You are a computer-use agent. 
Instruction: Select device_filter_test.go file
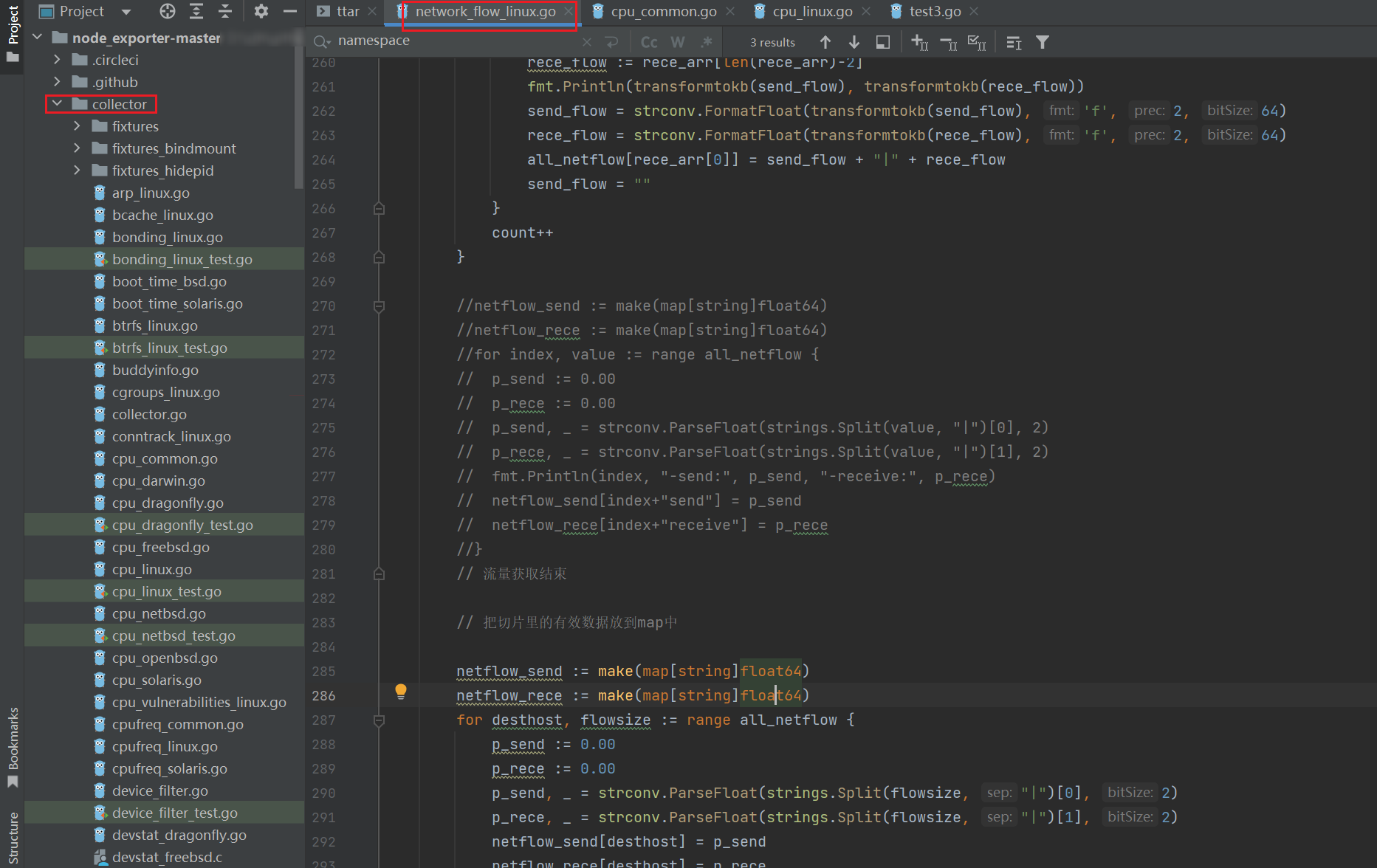(175, 813)
